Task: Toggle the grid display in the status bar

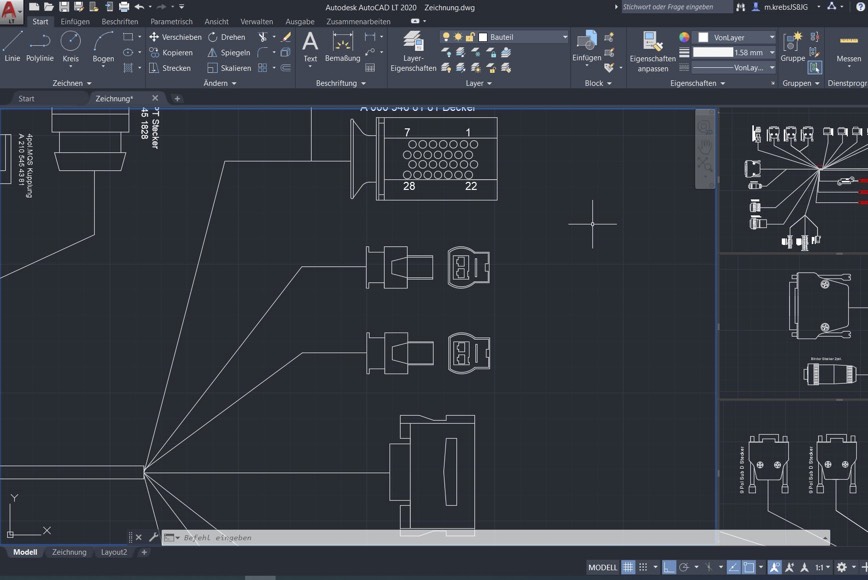Action: tap(626, 567)
